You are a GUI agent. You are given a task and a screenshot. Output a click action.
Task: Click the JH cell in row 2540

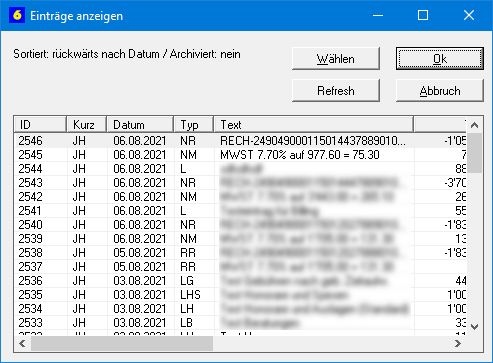coord(79,225)
